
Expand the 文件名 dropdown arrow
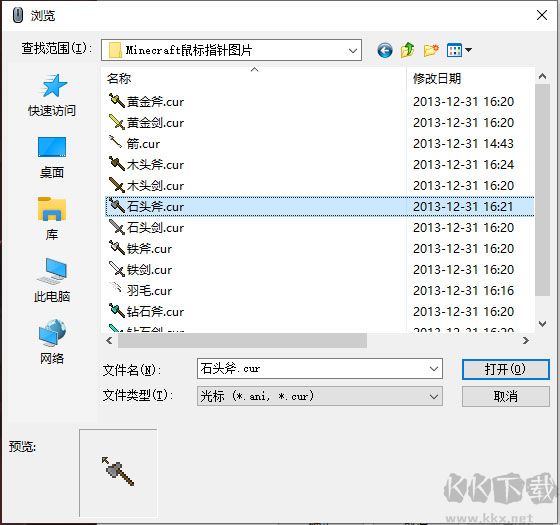pos(434,369)
